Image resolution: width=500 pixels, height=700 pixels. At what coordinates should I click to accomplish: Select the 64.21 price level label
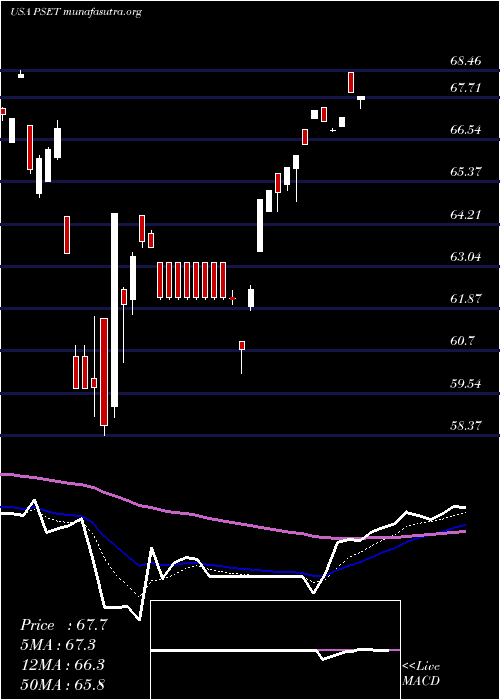[466, 215]
